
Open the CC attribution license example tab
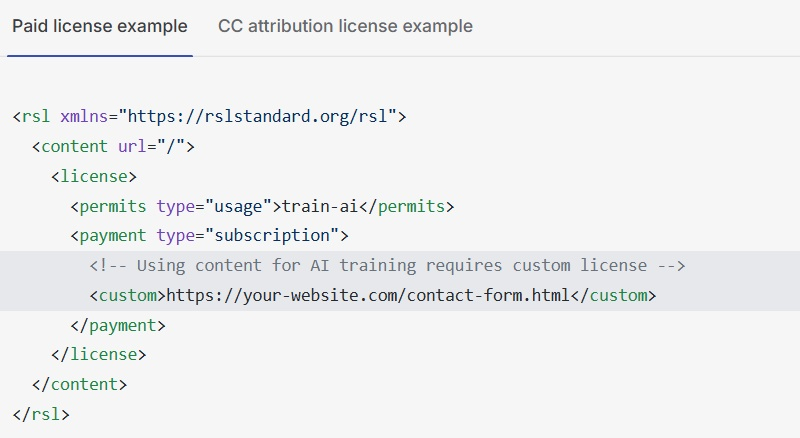(x=345, y=26)
